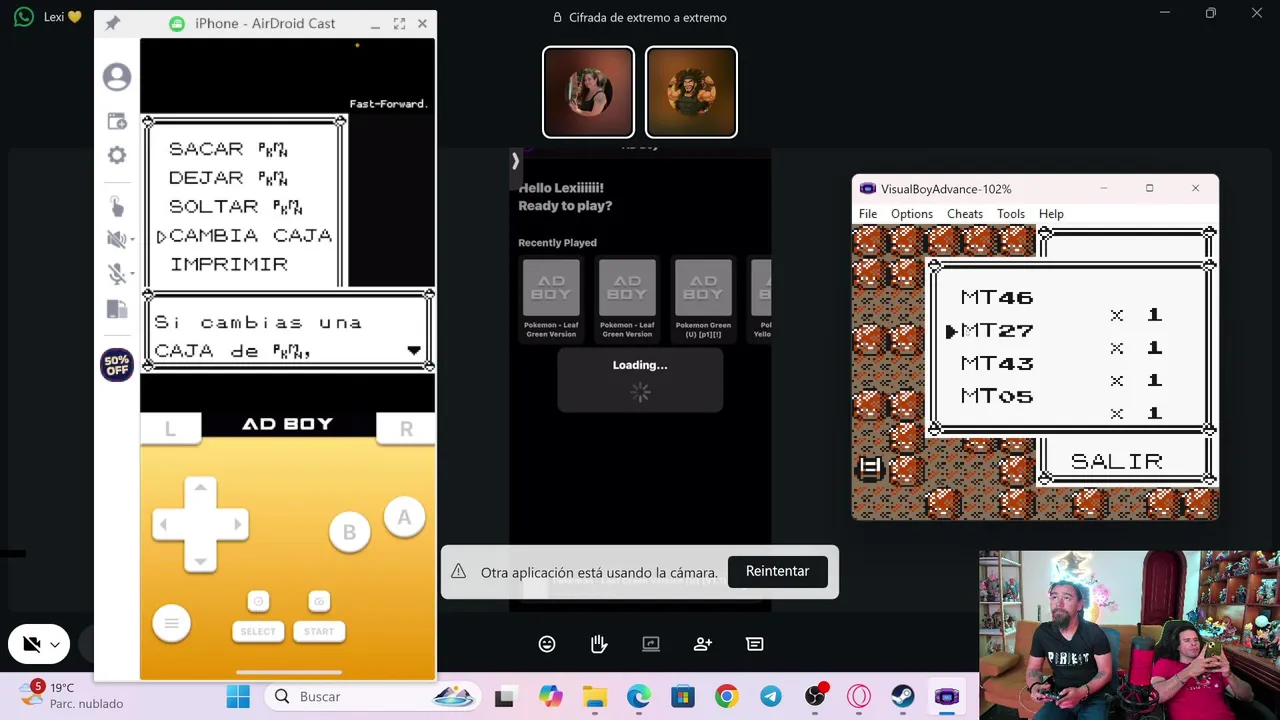The width and height of the screenshot is (1280, 720).
Task: Tap the icon above SELECT on the emulator
Action: [x=258, y=601]
